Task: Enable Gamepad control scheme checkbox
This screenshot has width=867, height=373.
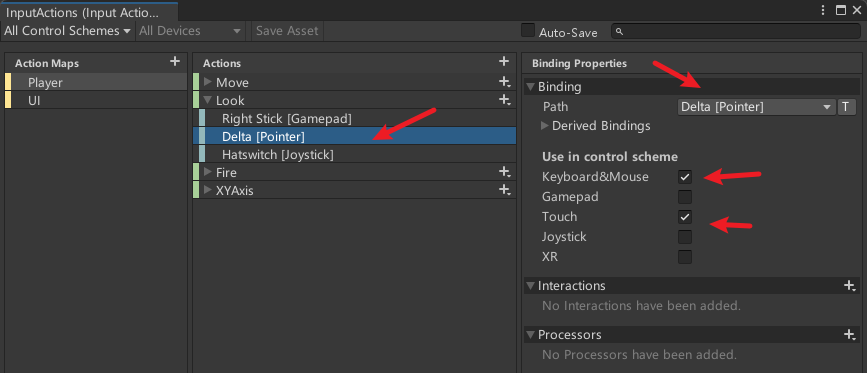Action: 685,197
